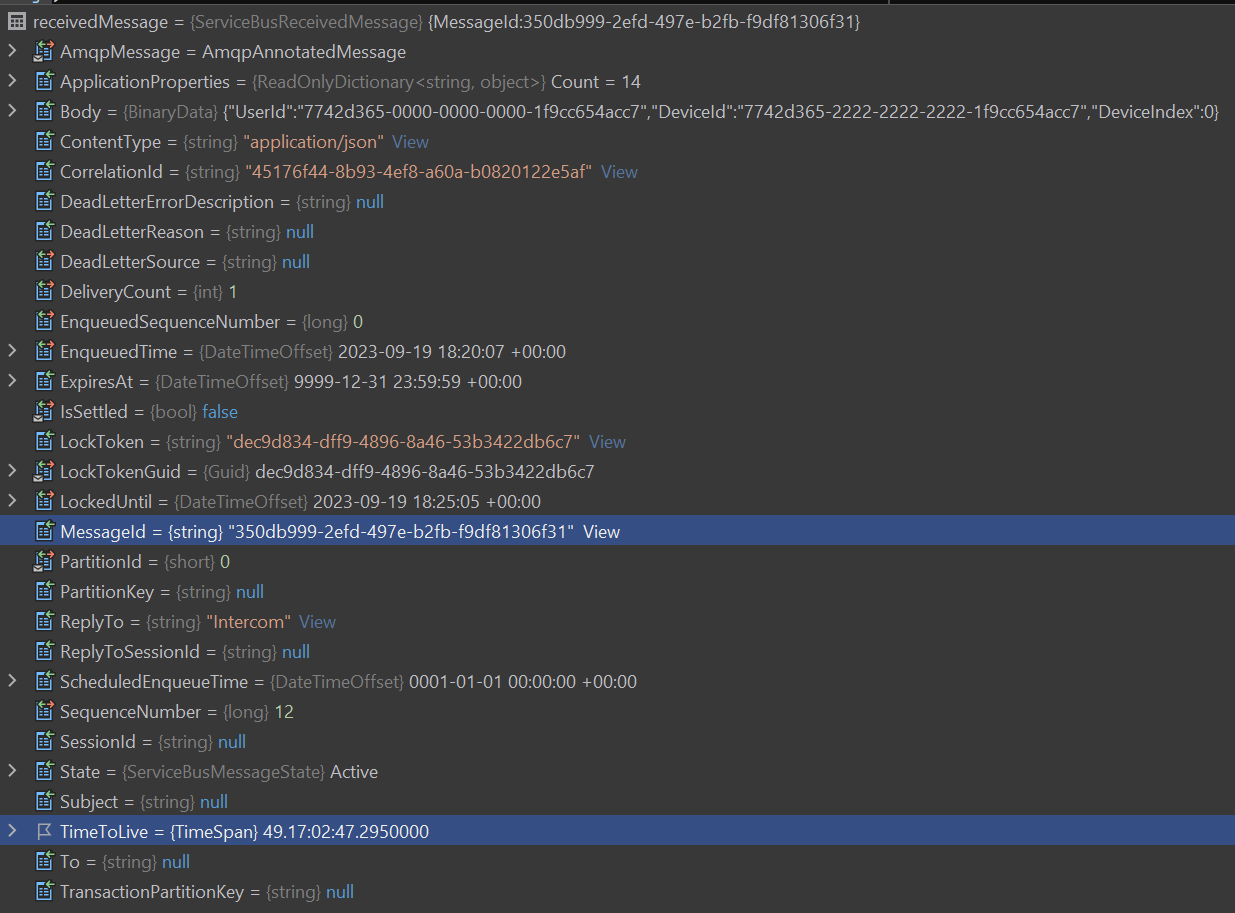Click the property icon beside DeliveryCount

pyautogui.click(x=45, y=291)
